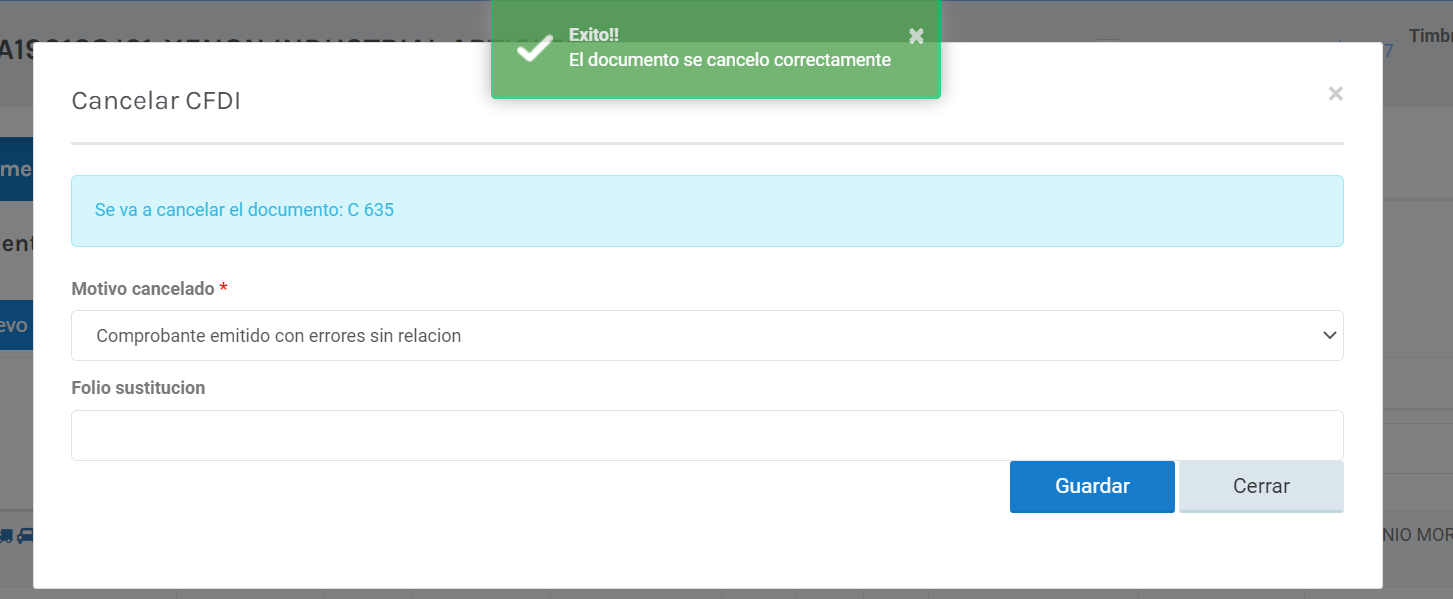
Task: Click the chevron arrow of the reason selector
Action: [x=1329, y=336]
